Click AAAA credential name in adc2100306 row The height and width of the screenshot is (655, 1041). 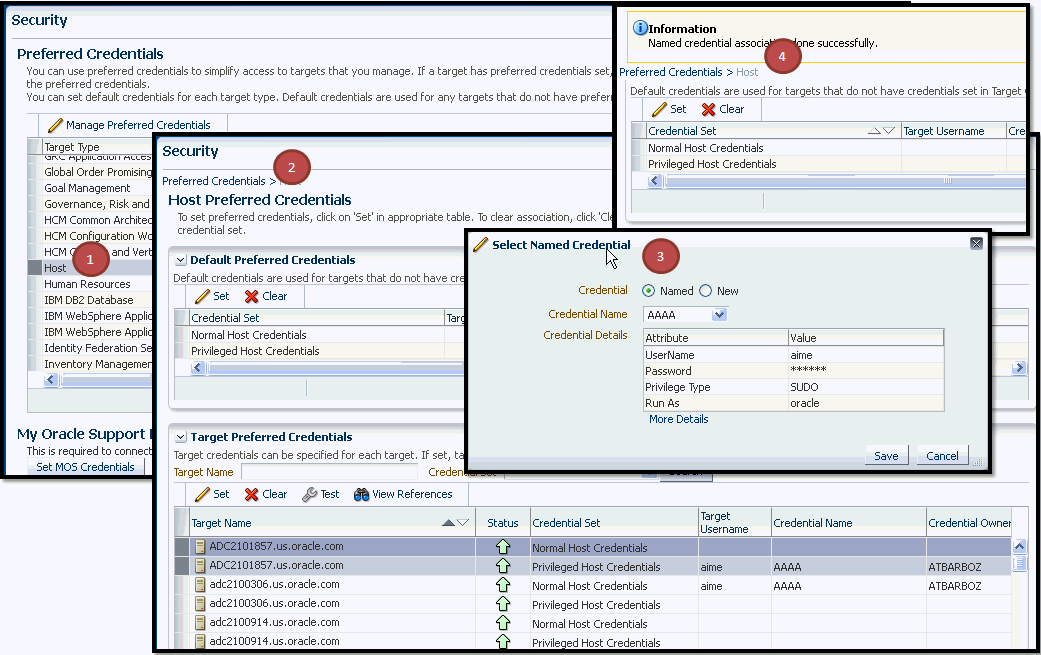click(787, 586)
